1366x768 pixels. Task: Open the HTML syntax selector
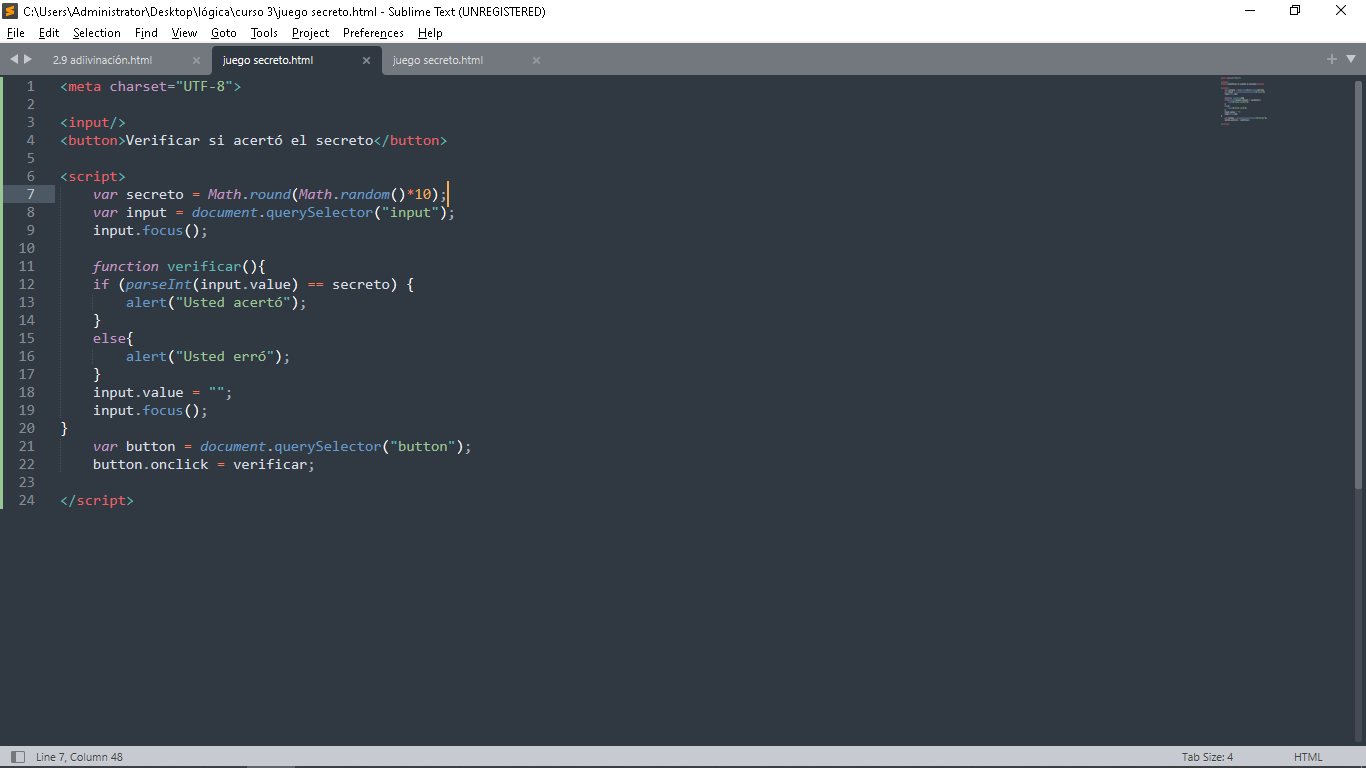[1308, 757]
